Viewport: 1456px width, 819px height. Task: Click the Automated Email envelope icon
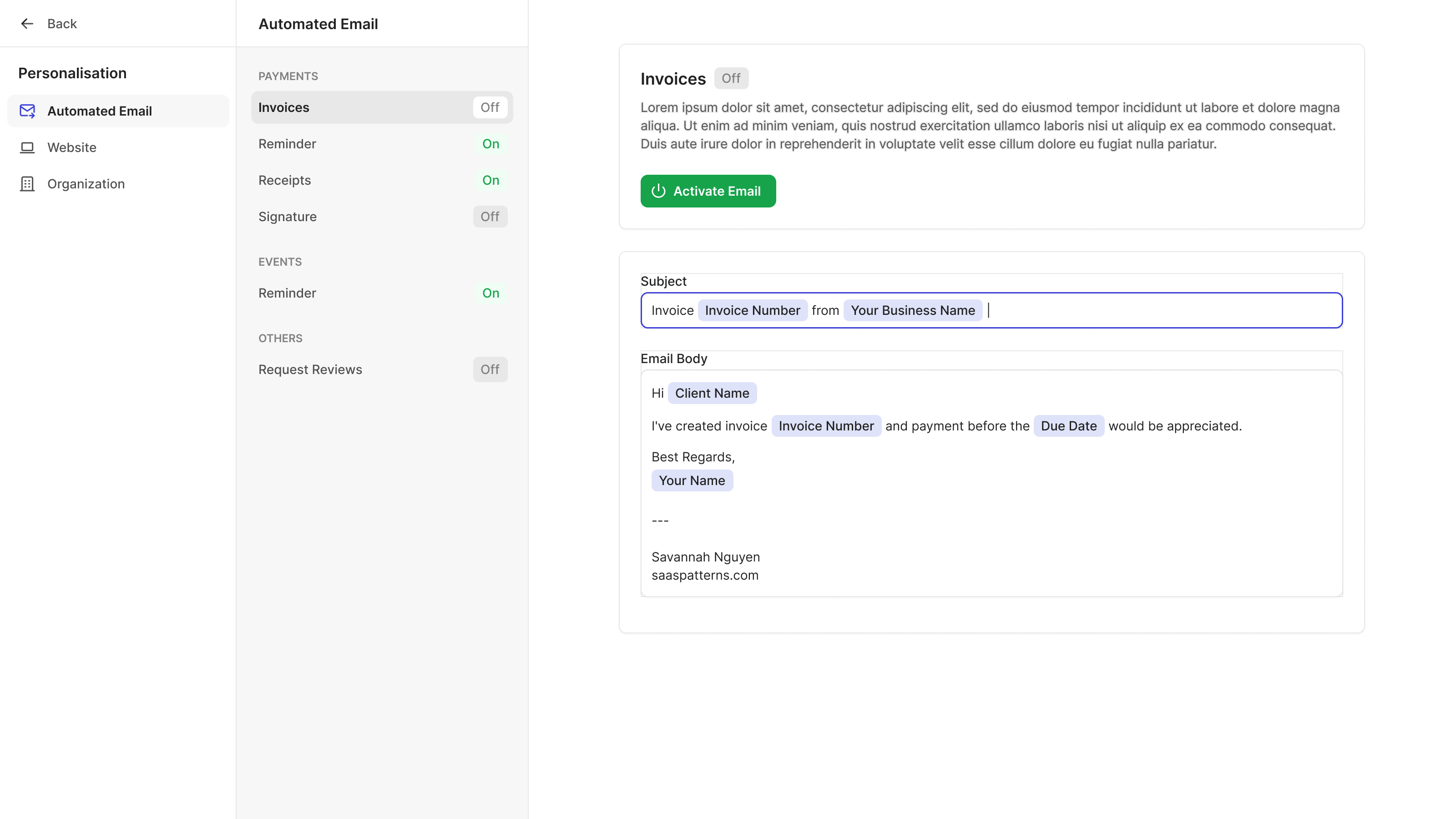click(x=27, y=111)
